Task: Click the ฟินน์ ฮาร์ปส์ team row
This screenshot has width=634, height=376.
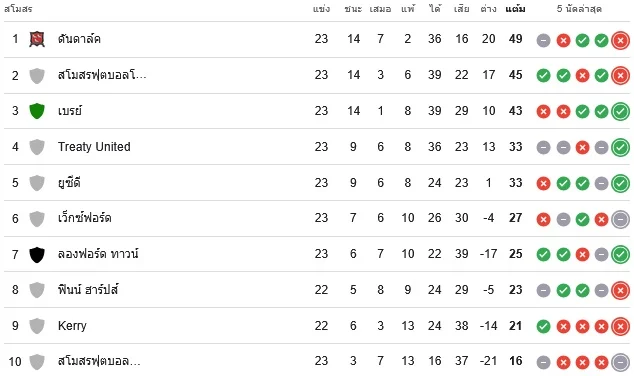Action: tap(317, 290)
